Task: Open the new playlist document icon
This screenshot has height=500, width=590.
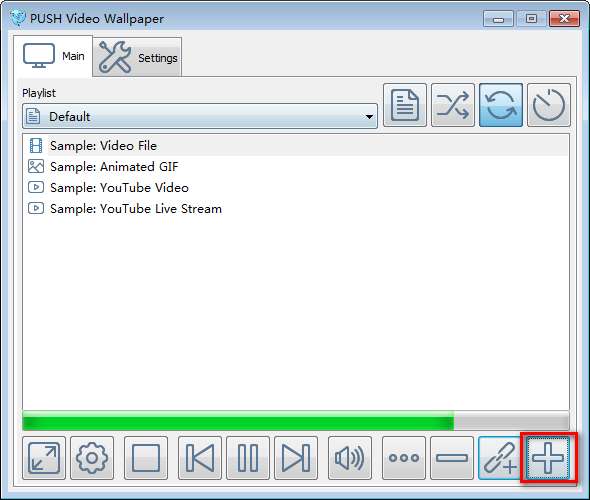Action: [x=405, y=105]
